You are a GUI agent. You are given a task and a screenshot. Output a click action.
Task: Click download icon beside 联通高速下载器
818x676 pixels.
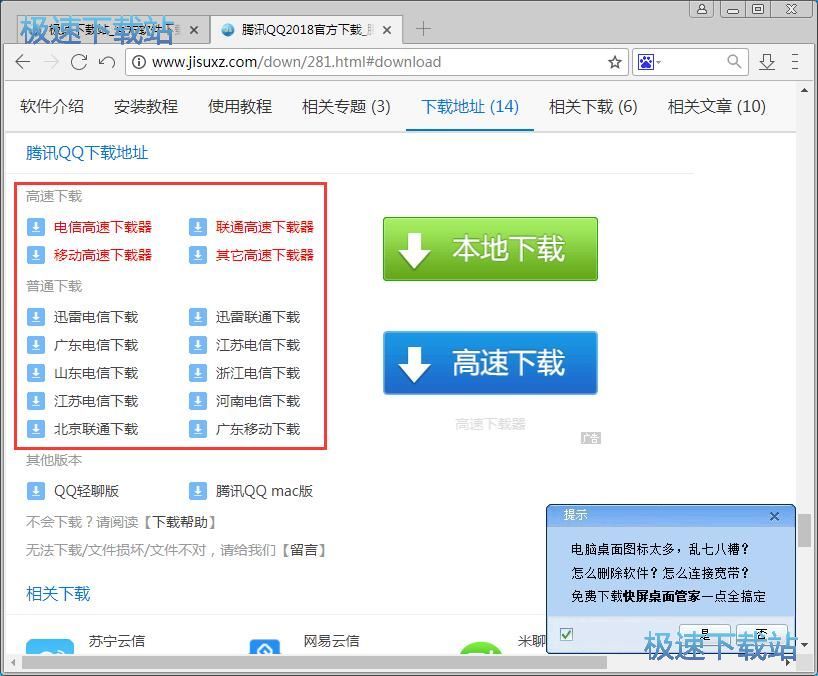pos(198,227)
